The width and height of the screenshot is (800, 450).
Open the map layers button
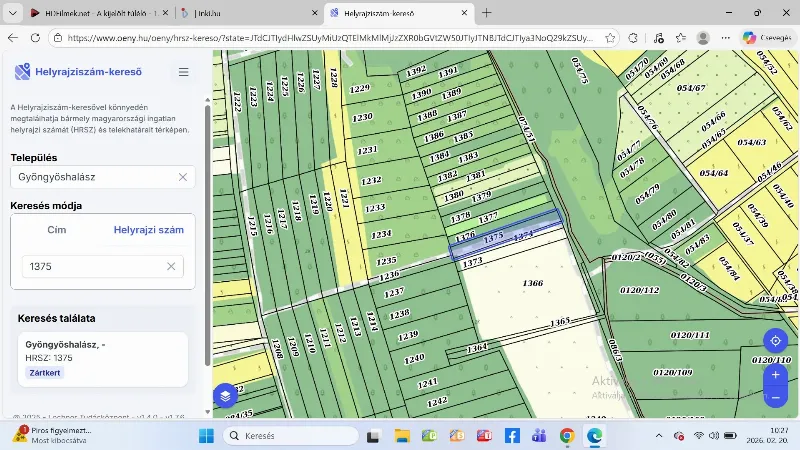226,396
